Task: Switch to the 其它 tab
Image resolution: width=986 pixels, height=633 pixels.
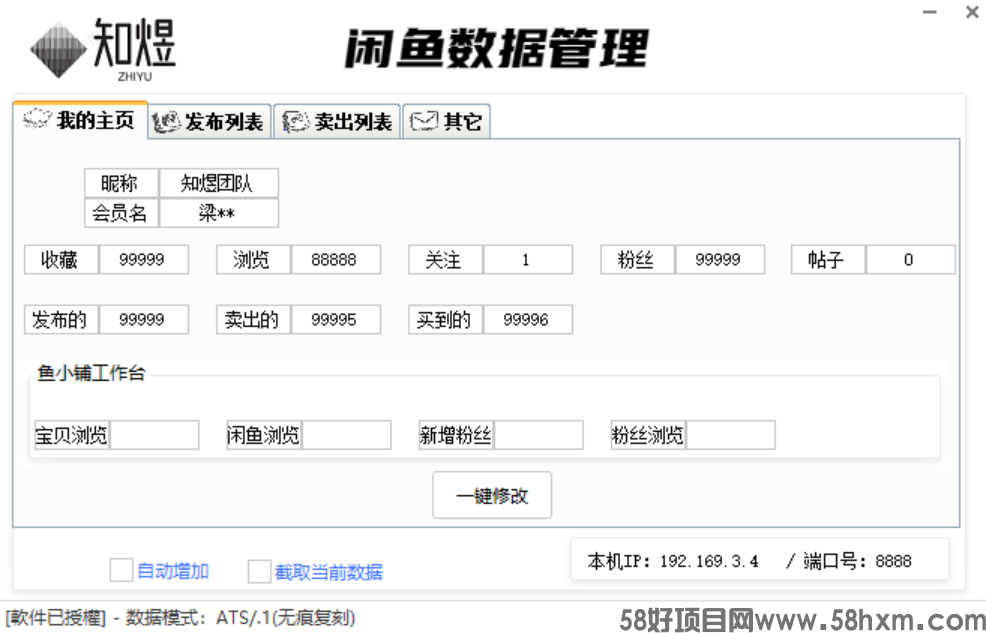Action: coord(446,121)
